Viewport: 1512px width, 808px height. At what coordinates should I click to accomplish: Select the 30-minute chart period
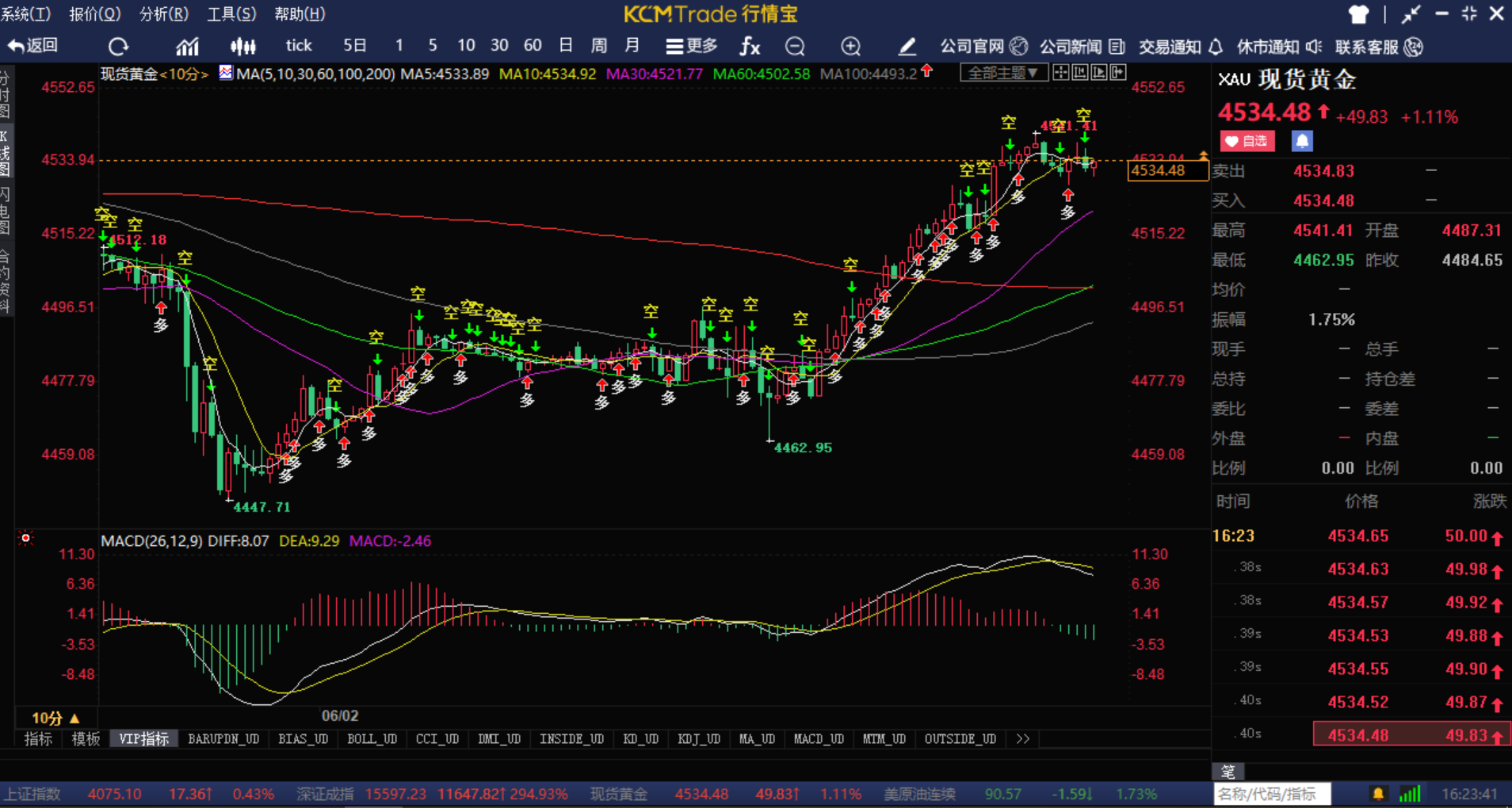pyautogui.click(x=499, y=46)
